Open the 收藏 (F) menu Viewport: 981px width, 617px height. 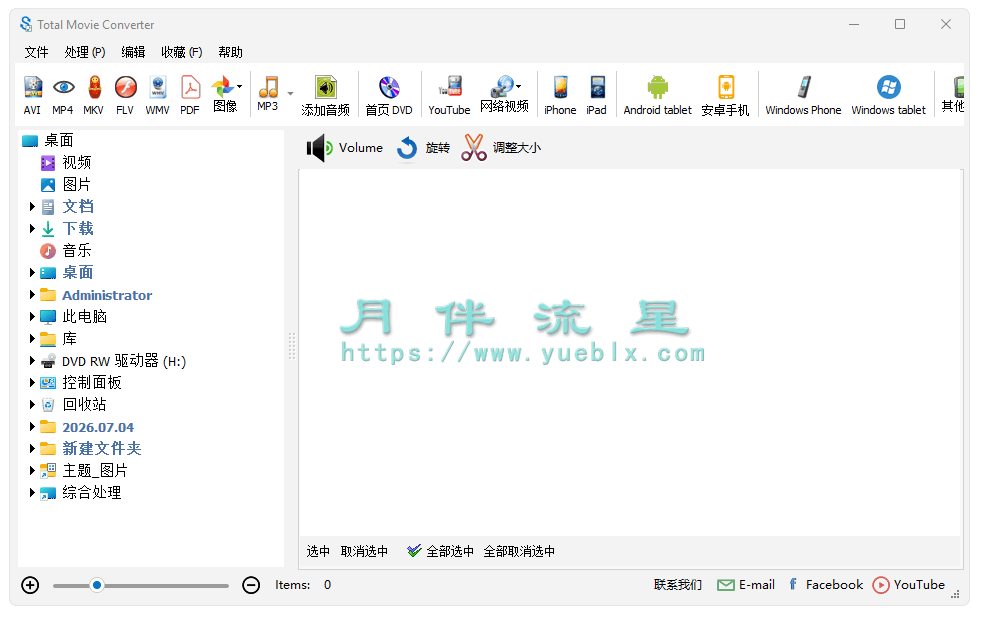click(x=181, y=53)
